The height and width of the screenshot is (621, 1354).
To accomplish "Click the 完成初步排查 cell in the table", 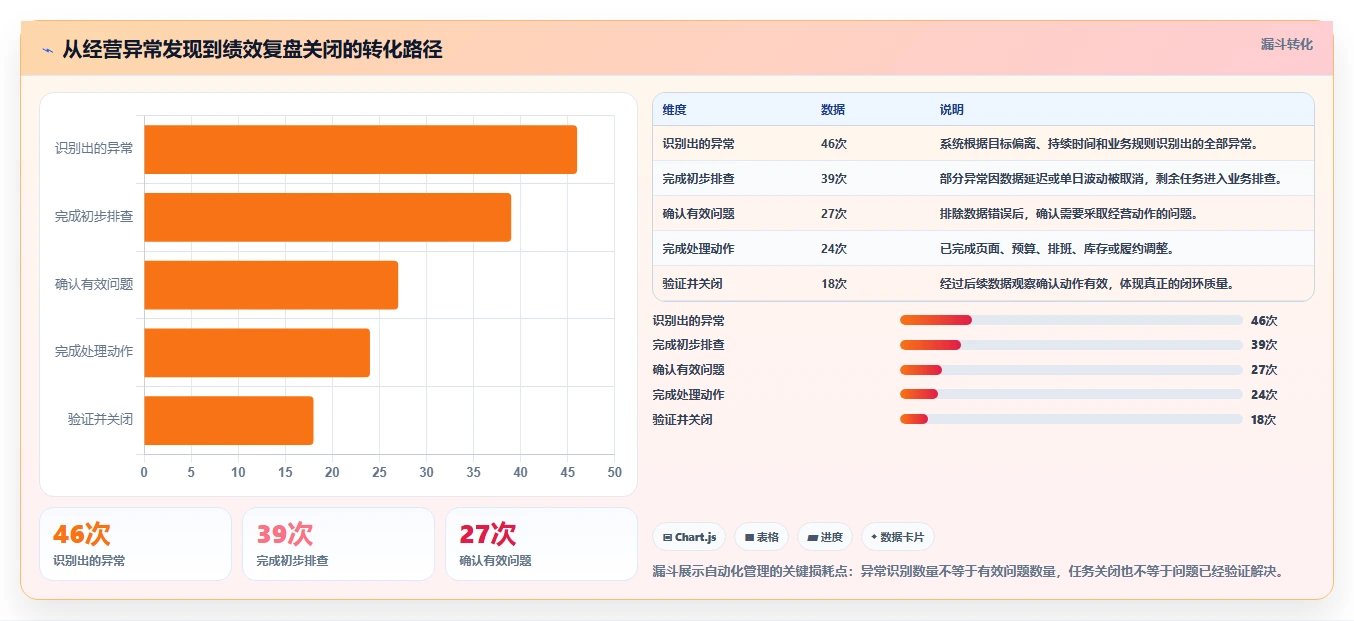I will click(x=698, y=179).
